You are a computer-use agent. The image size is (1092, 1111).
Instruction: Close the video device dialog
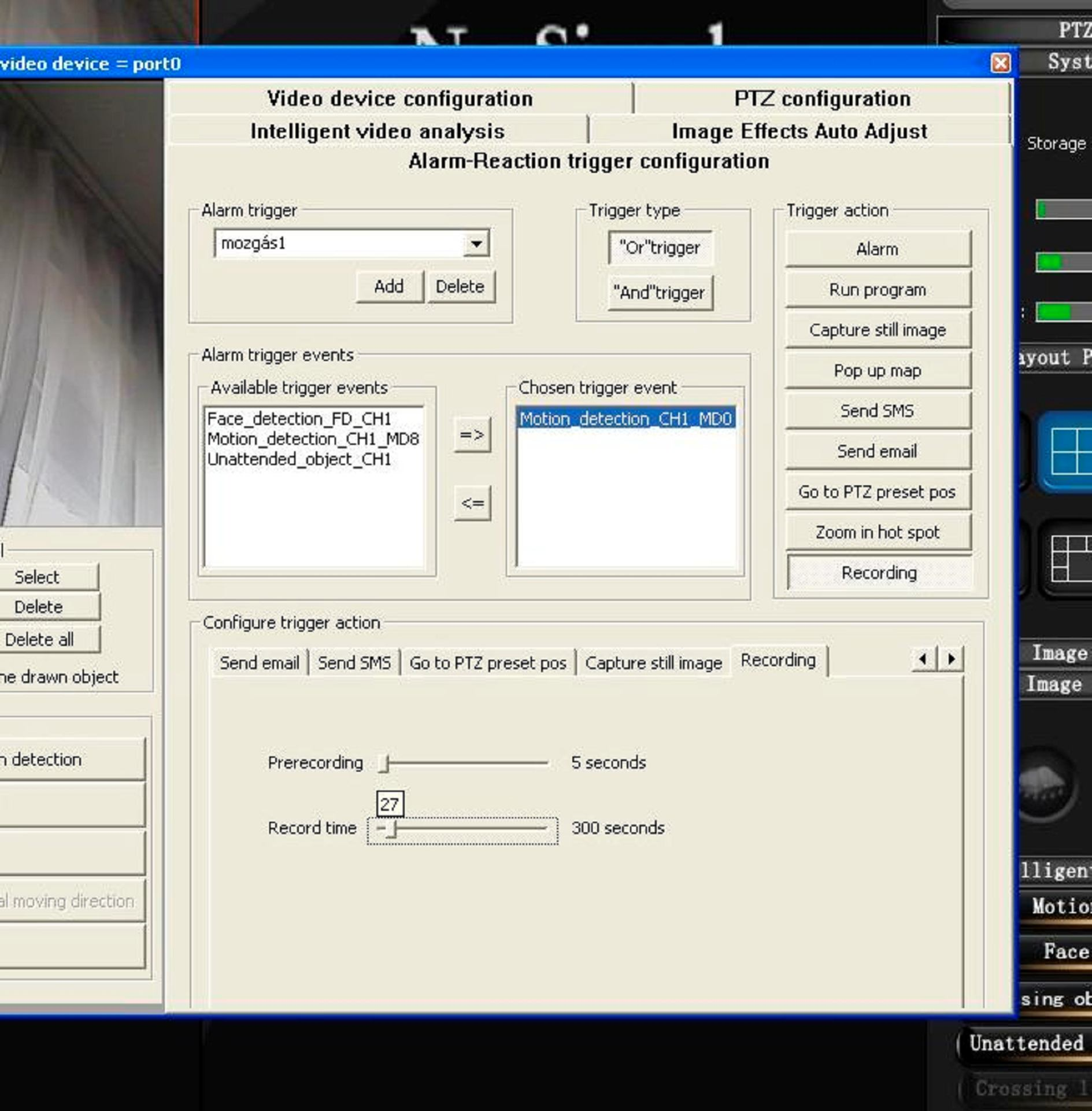click(1001, 63)
